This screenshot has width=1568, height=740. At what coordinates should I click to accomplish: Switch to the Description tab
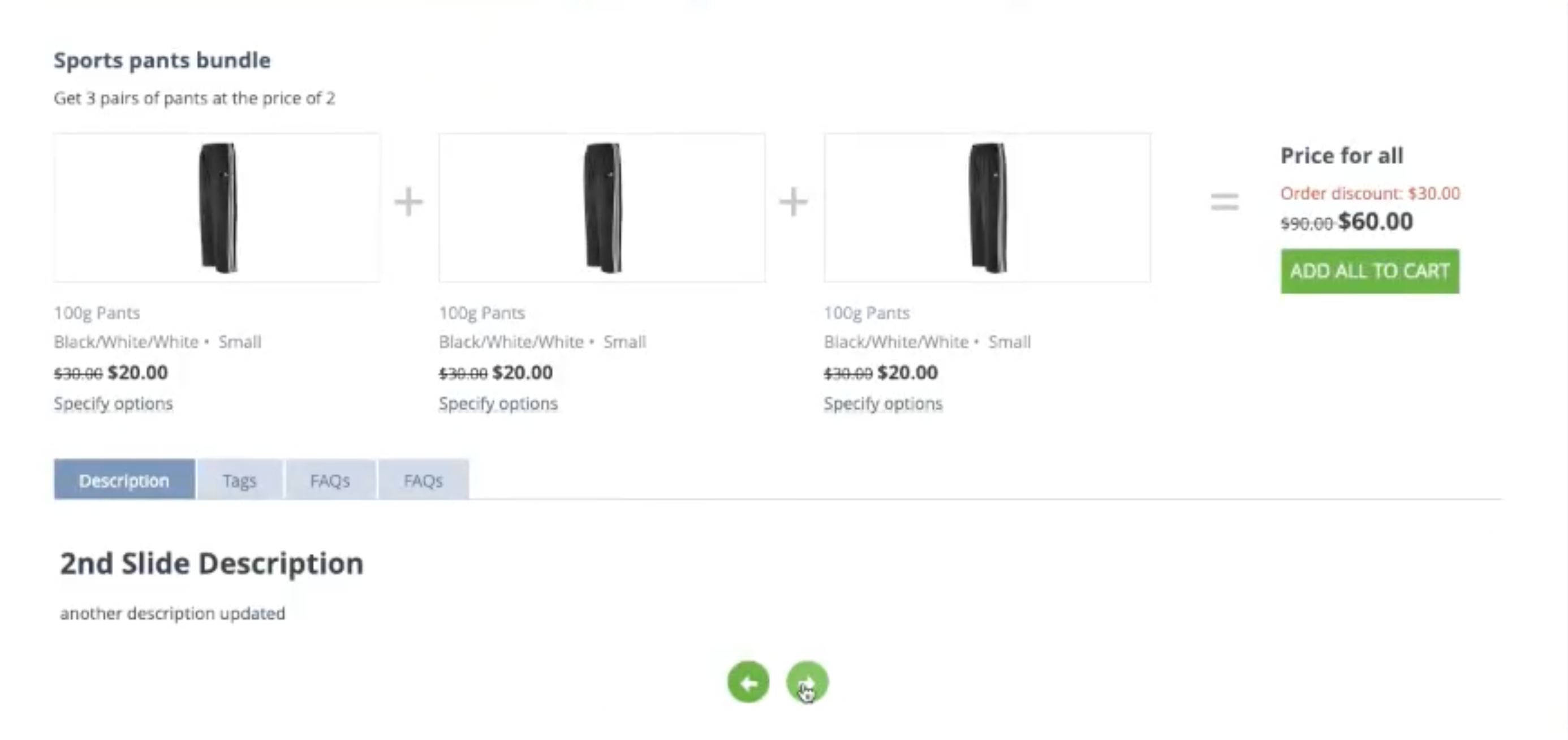124,480
